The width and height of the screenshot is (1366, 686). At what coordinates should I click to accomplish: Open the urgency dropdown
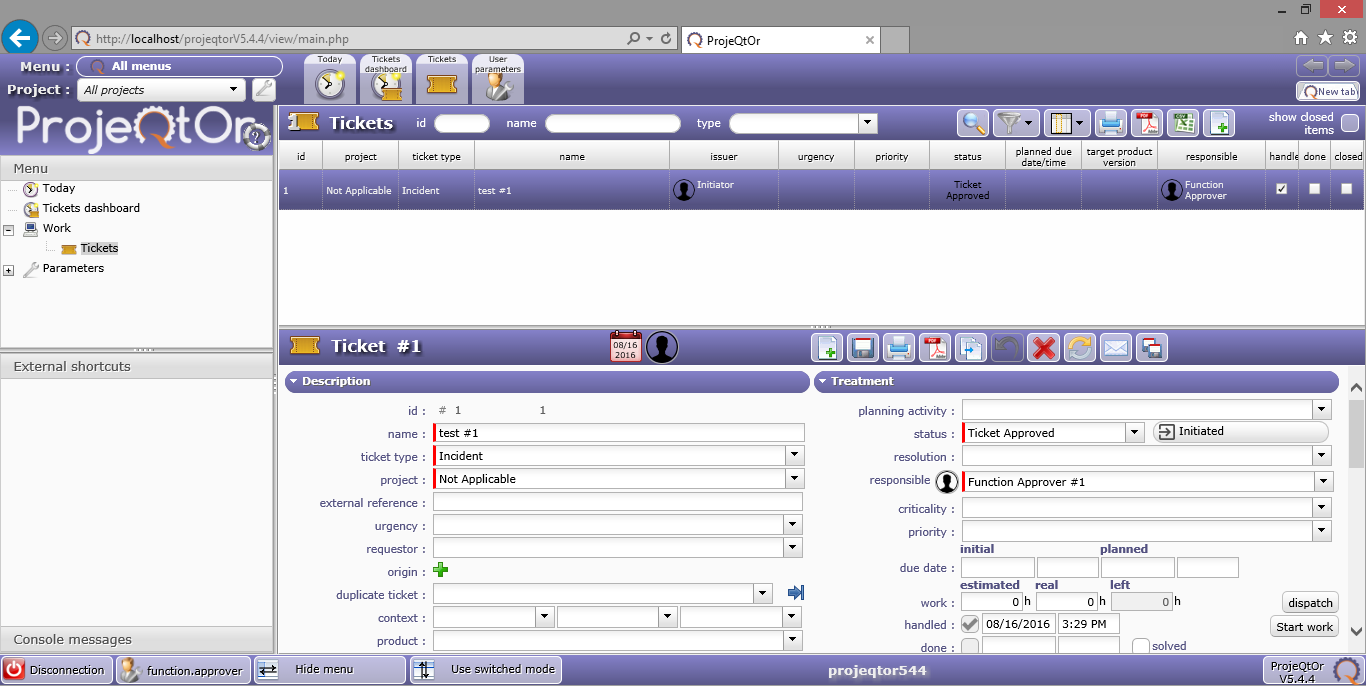[x=794, y=525]
